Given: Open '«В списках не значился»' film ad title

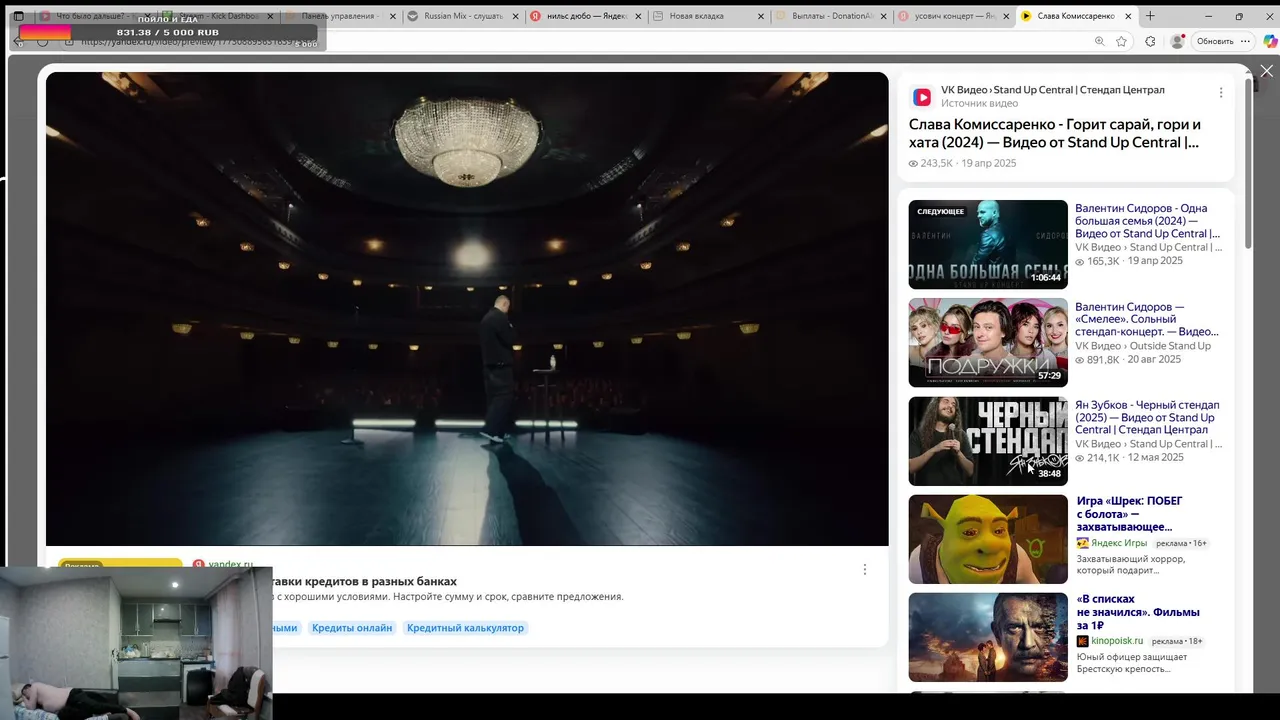Looking at the screenshot, I should (x=1138, y=612).
